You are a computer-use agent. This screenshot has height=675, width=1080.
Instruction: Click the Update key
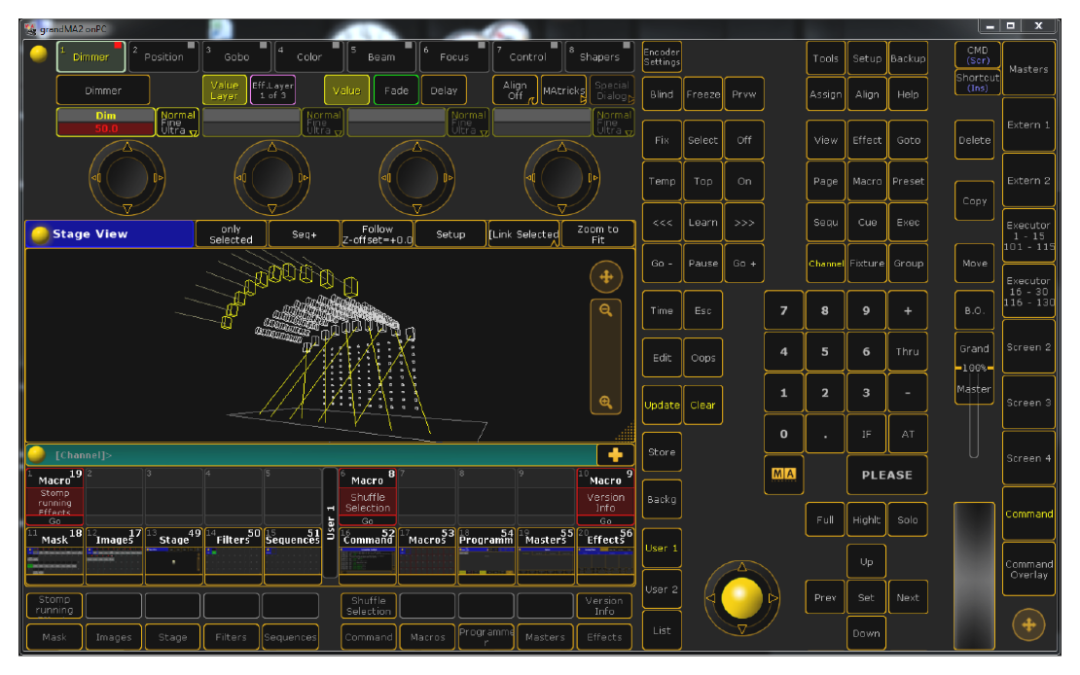point(661,405)
